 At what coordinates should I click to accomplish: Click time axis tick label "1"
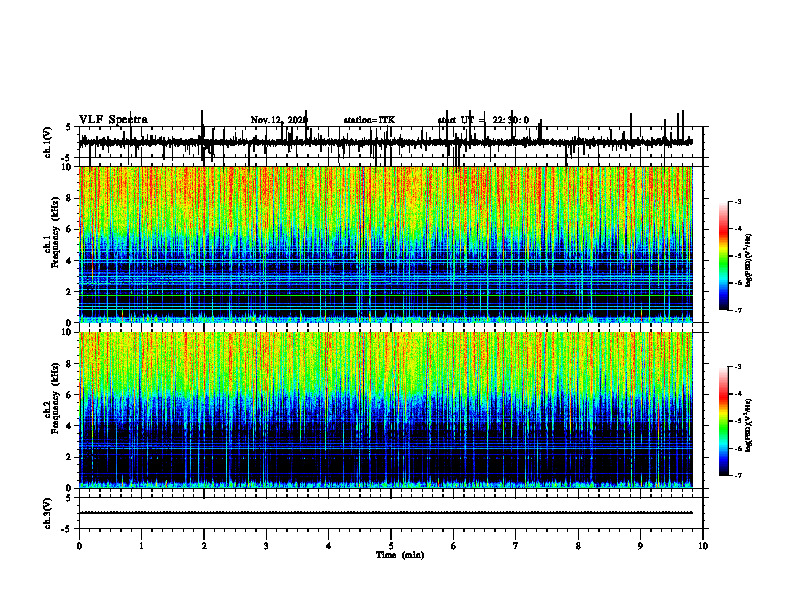coord(141,546)
